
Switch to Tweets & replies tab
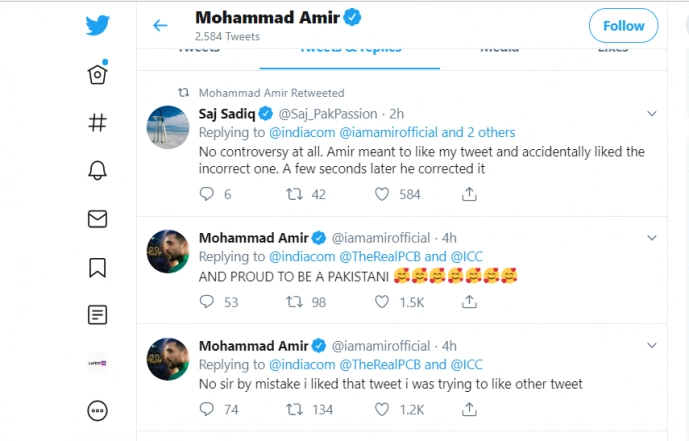tap(350, 48)
